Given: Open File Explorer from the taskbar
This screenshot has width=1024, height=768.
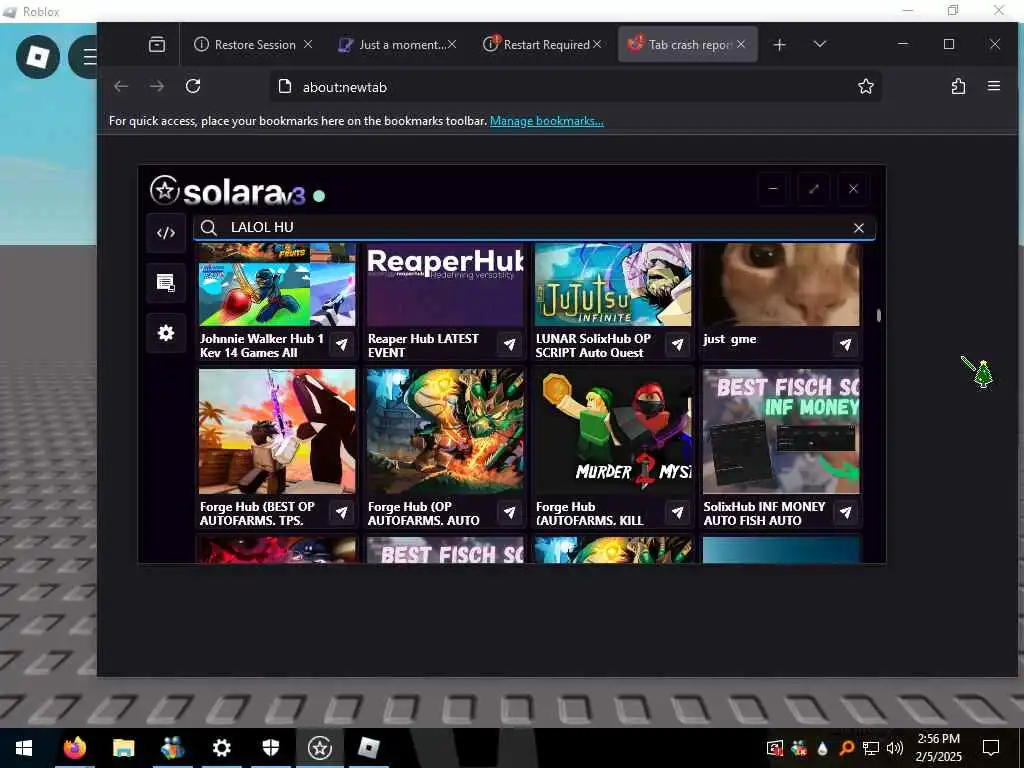Looking at the screenshot, I should point(123,748).
